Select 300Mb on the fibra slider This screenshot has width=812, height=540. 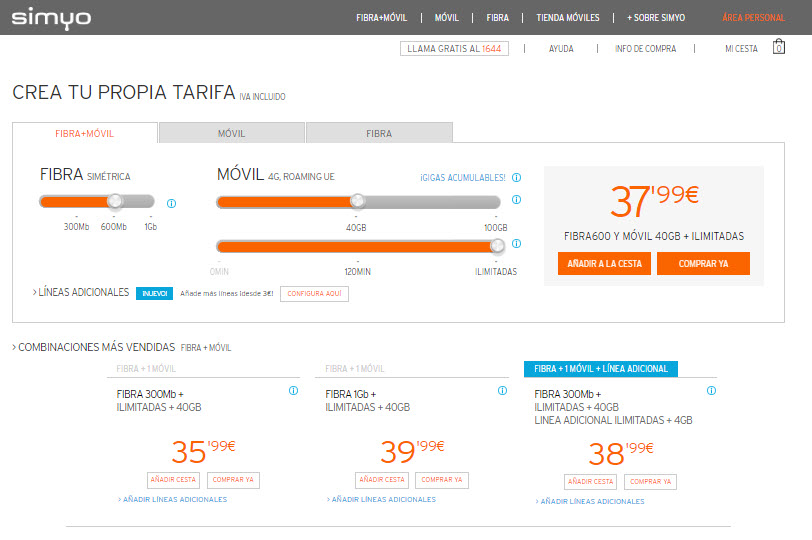coord(77,227)
